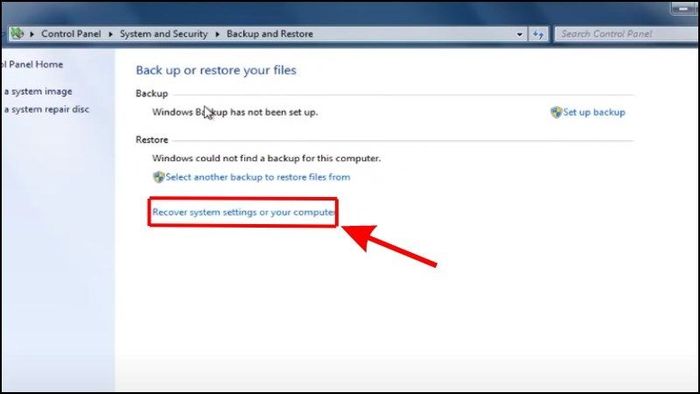Refresh the address bar using arrows button
This screenshot has height=394, width=700.
(538, 34)
